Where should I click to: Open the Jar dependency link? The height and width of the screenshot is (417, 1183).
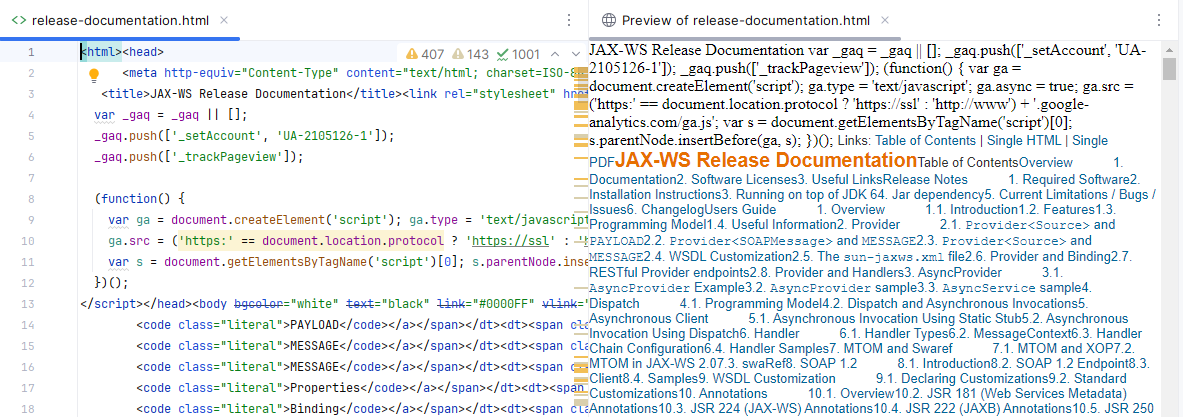(x=939, y=194)
